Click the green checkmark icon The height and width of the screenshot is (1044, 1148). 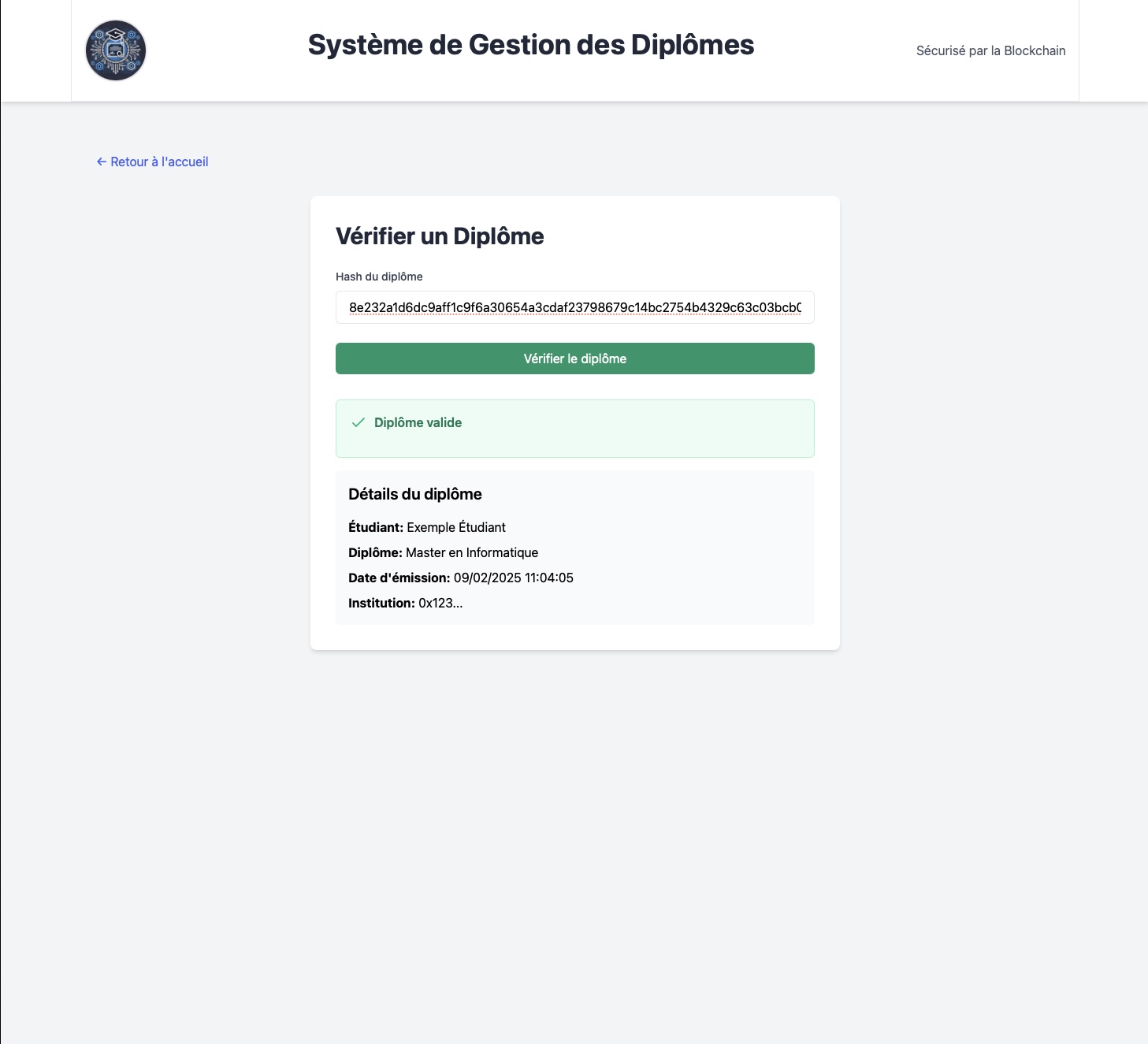coord(359,422)
